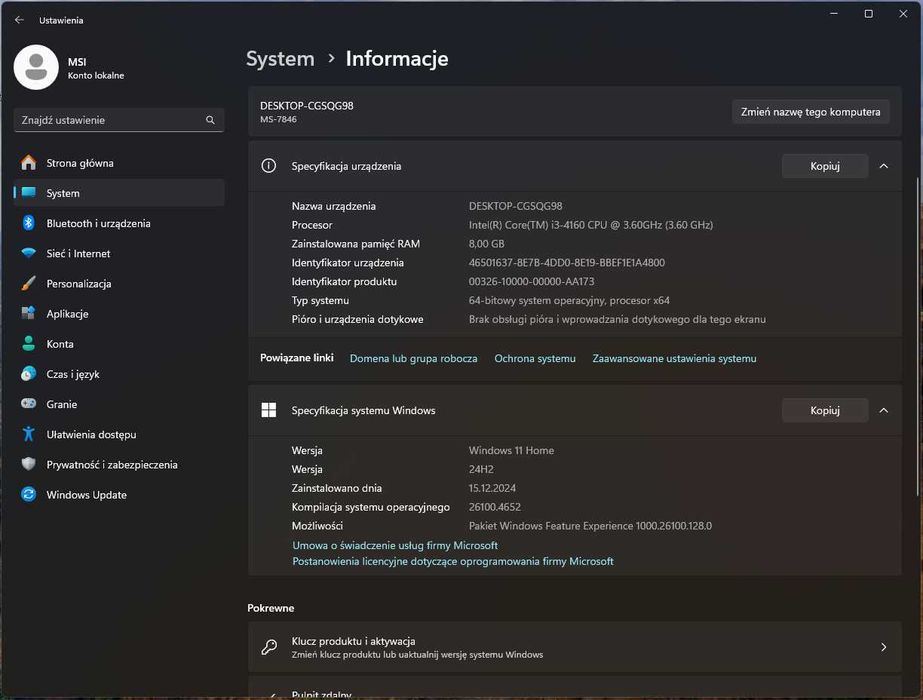
Task: Open Czas i język settings
Action: point(119,374)
